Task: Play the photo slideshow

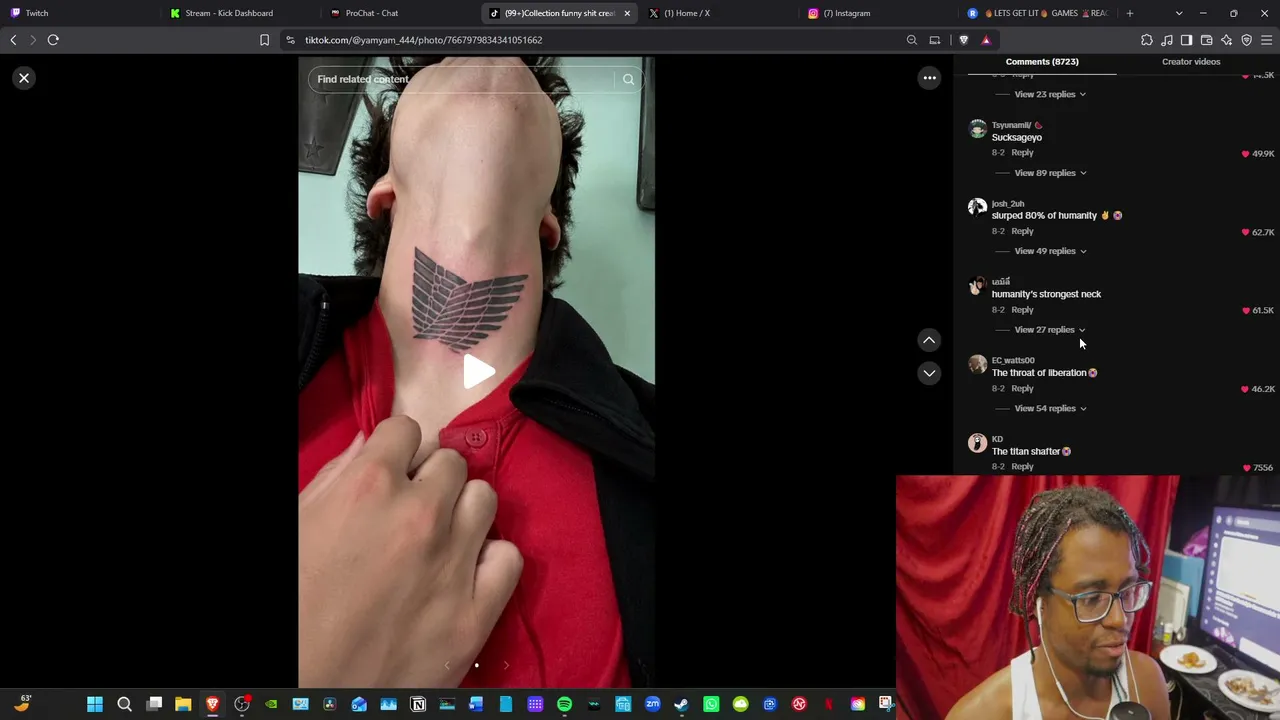Action: [478, 372]
